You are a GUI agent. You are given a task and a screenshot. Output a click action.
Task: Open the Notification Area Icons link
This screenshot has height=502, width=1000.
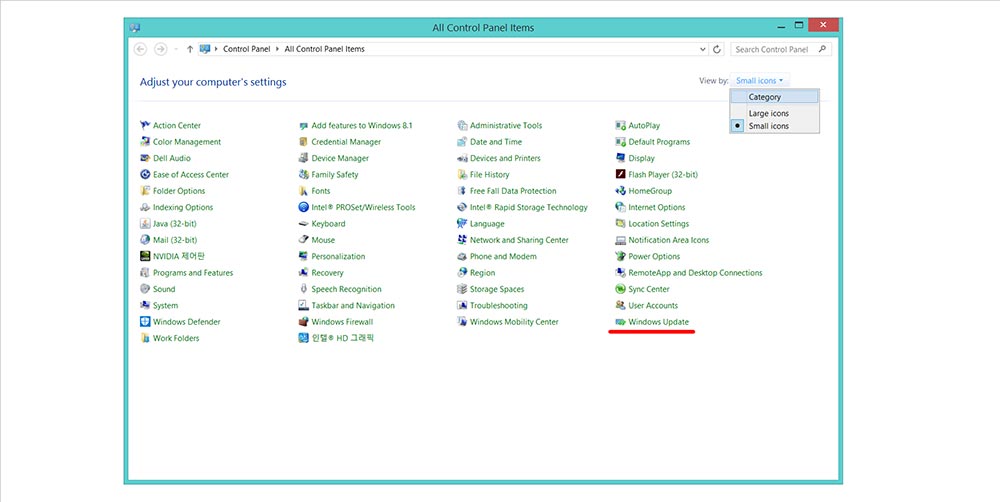point(668,240)
